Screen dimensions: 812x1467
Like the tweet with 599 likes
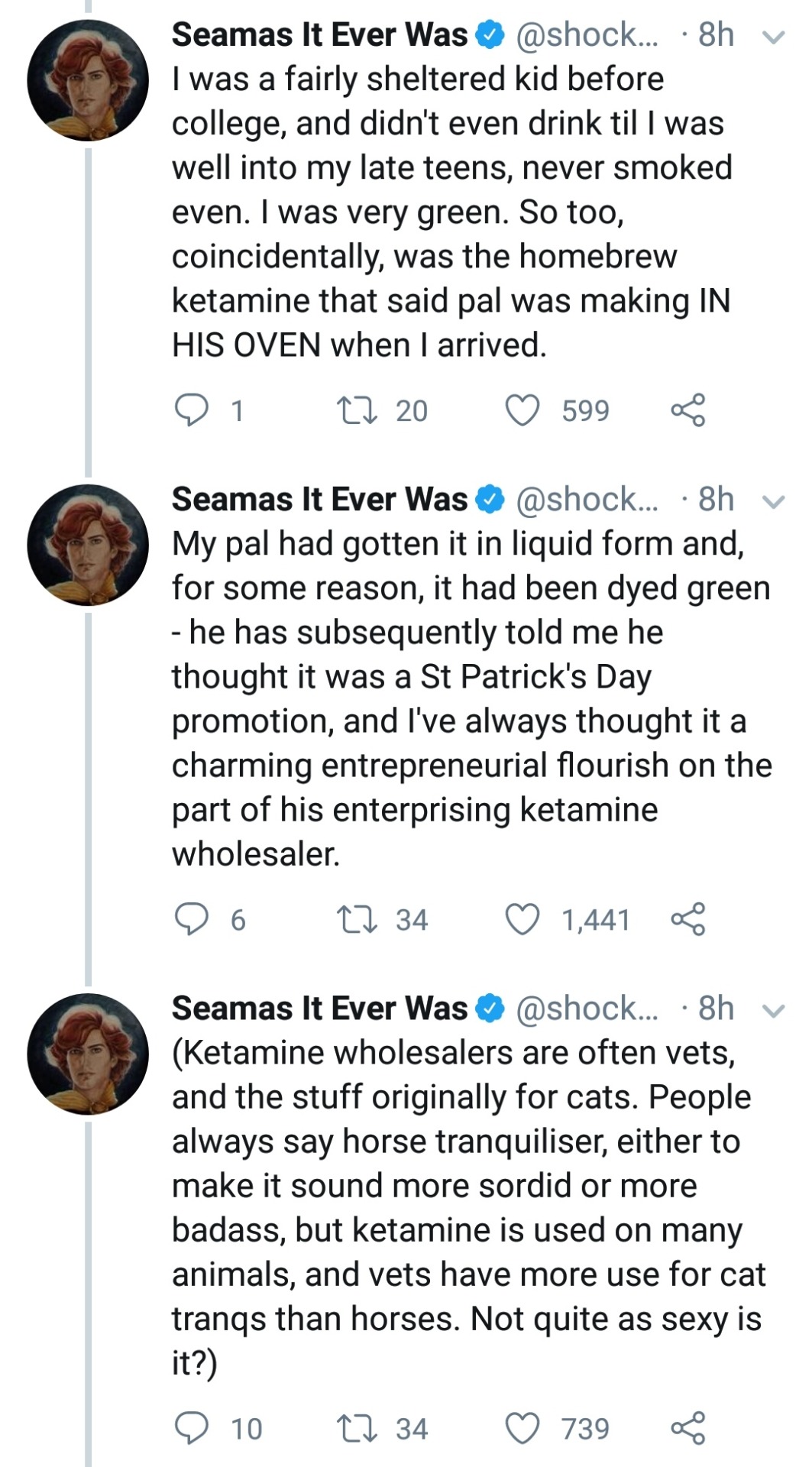coord(523,410)
